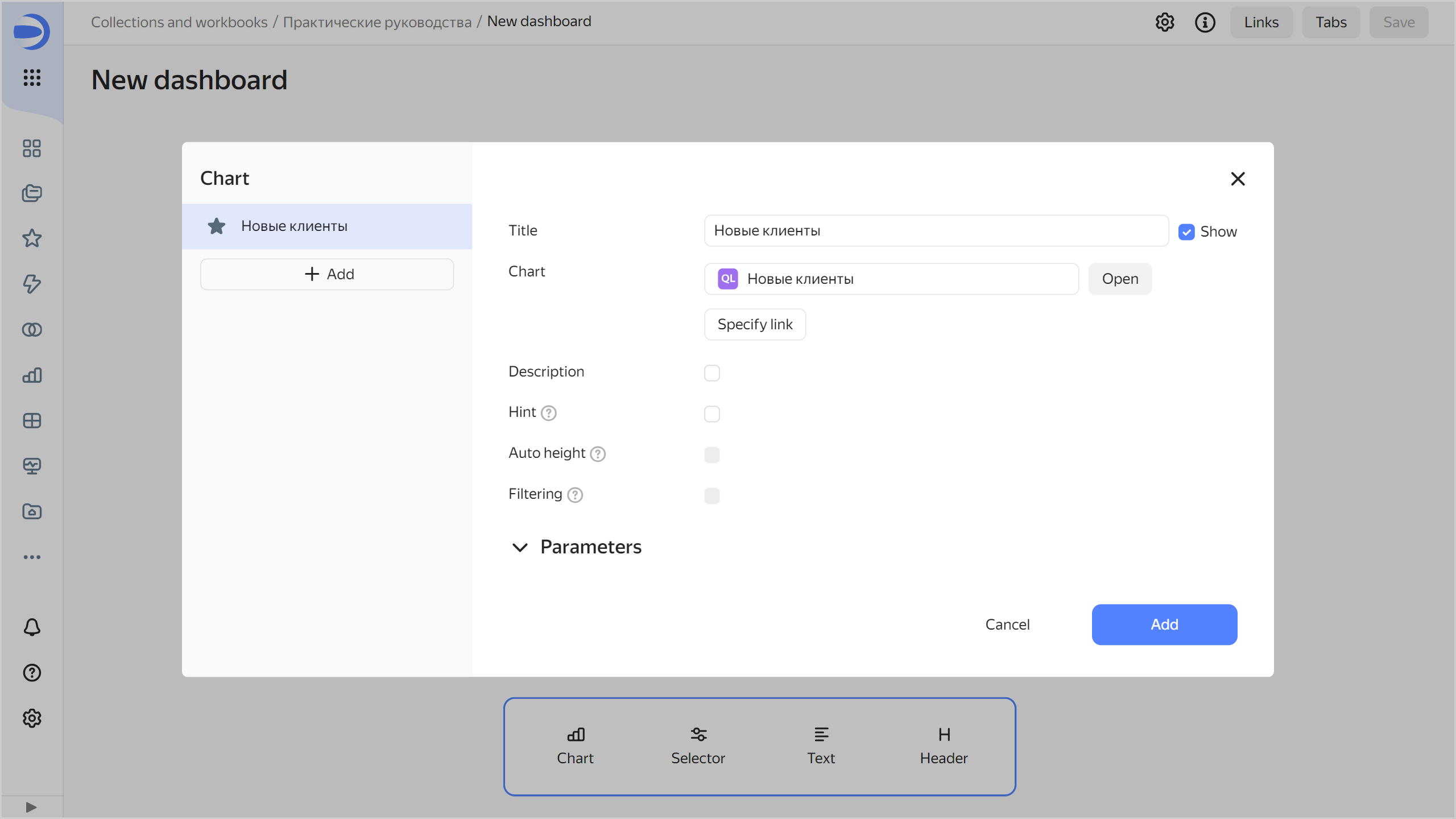Click the Specify link button
1456x819 pixels.
coord(755,324)
